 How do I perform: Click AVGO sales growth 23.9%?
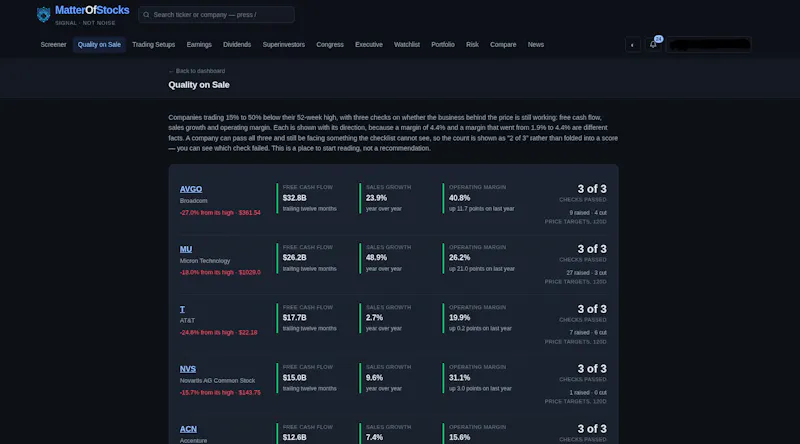coord(376,198)
